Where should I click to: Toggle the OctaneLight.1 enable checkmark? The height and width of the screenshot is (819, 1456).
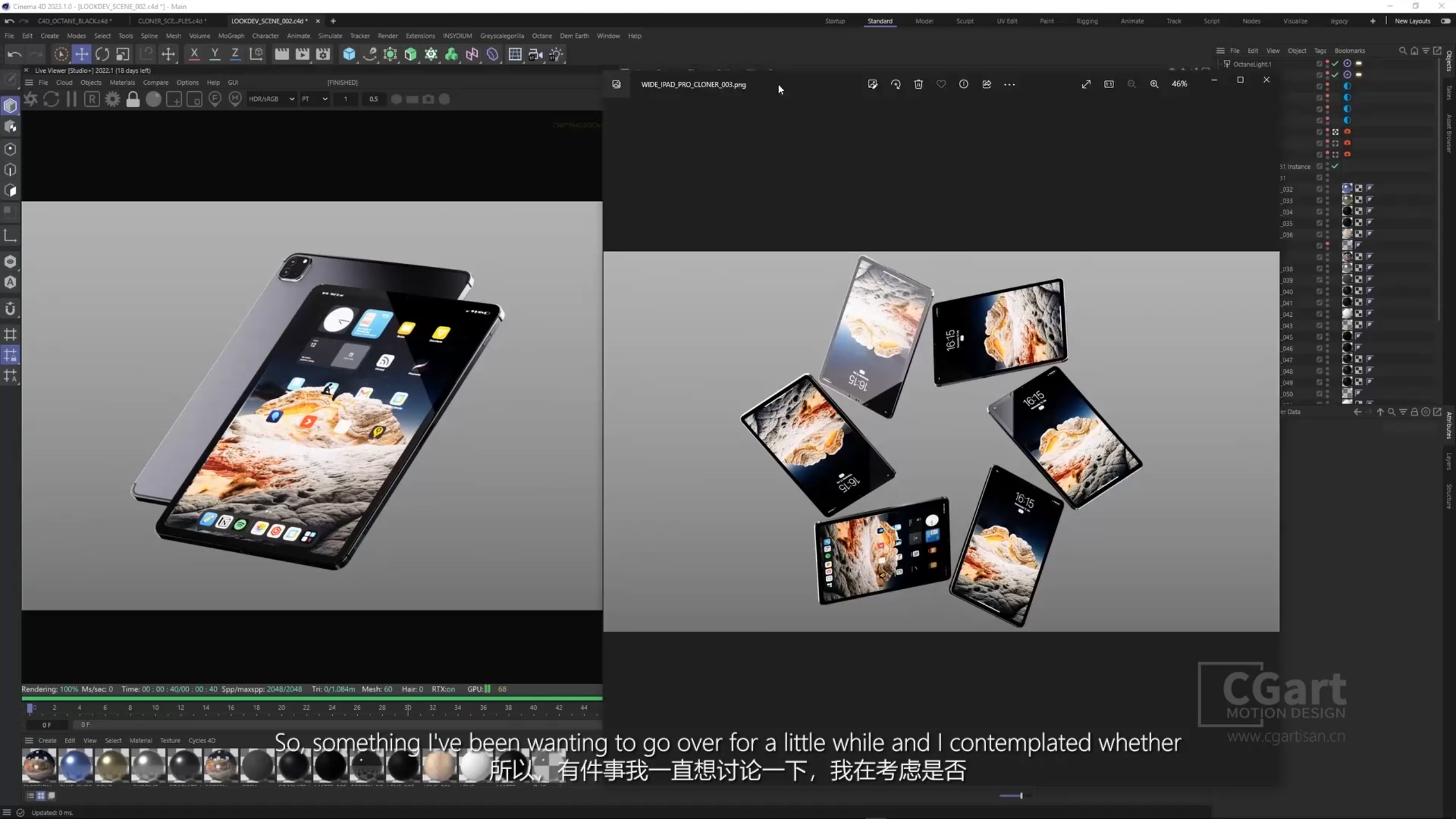pos(1335,64)
